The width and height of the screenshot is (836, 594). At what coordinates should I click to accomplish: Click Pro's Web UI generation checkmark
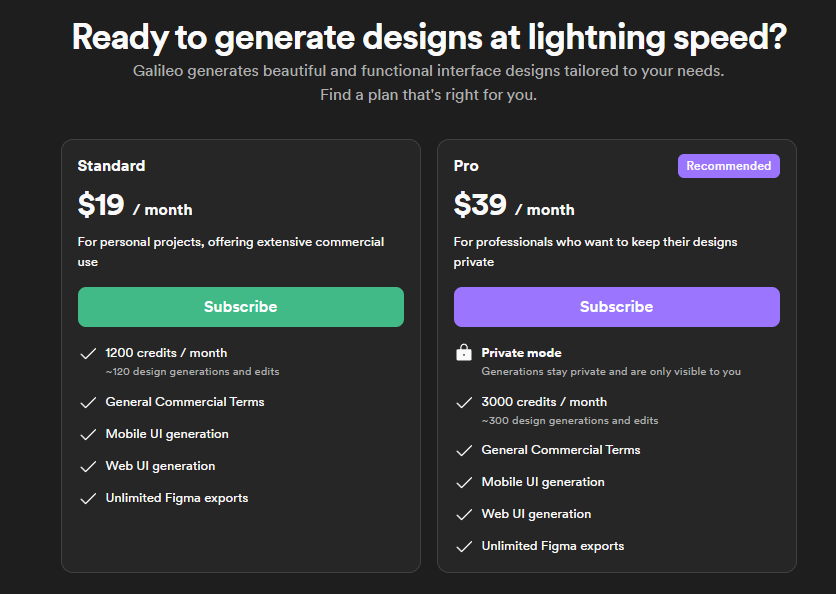463,514
